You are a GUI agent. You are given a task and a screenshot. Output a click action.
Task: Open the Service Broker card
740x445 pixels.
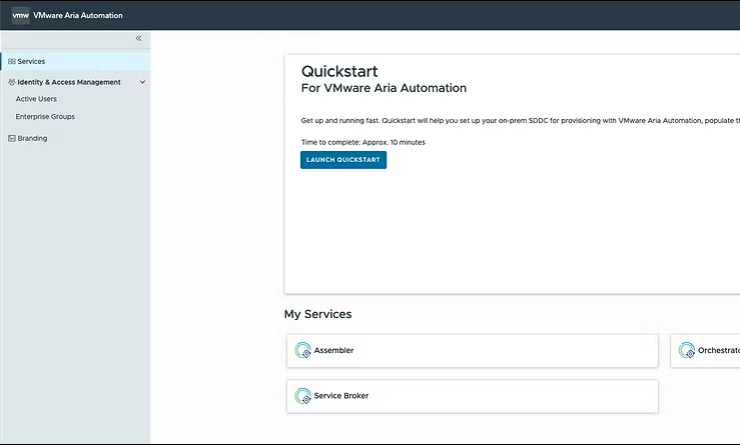click(472, 396)
